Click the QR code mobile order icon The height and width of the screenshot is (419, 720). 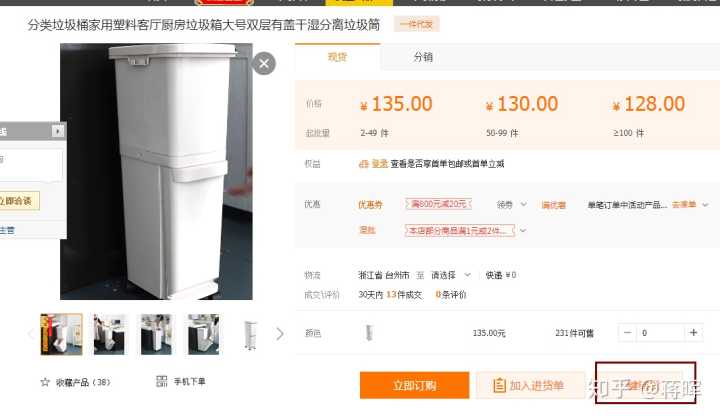click(162, 381)
